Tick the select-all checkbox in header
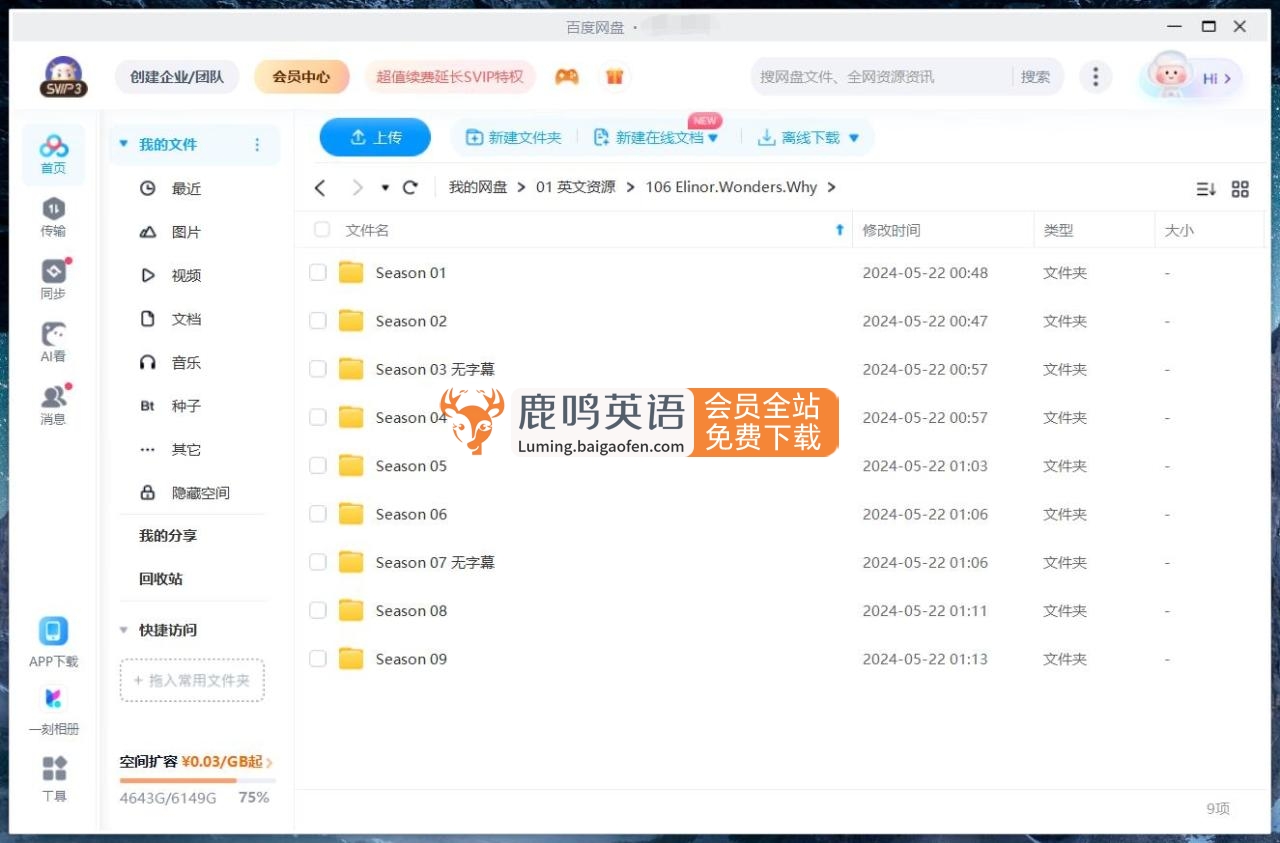Screen dimensions: 1280x843 coord(321,229)
